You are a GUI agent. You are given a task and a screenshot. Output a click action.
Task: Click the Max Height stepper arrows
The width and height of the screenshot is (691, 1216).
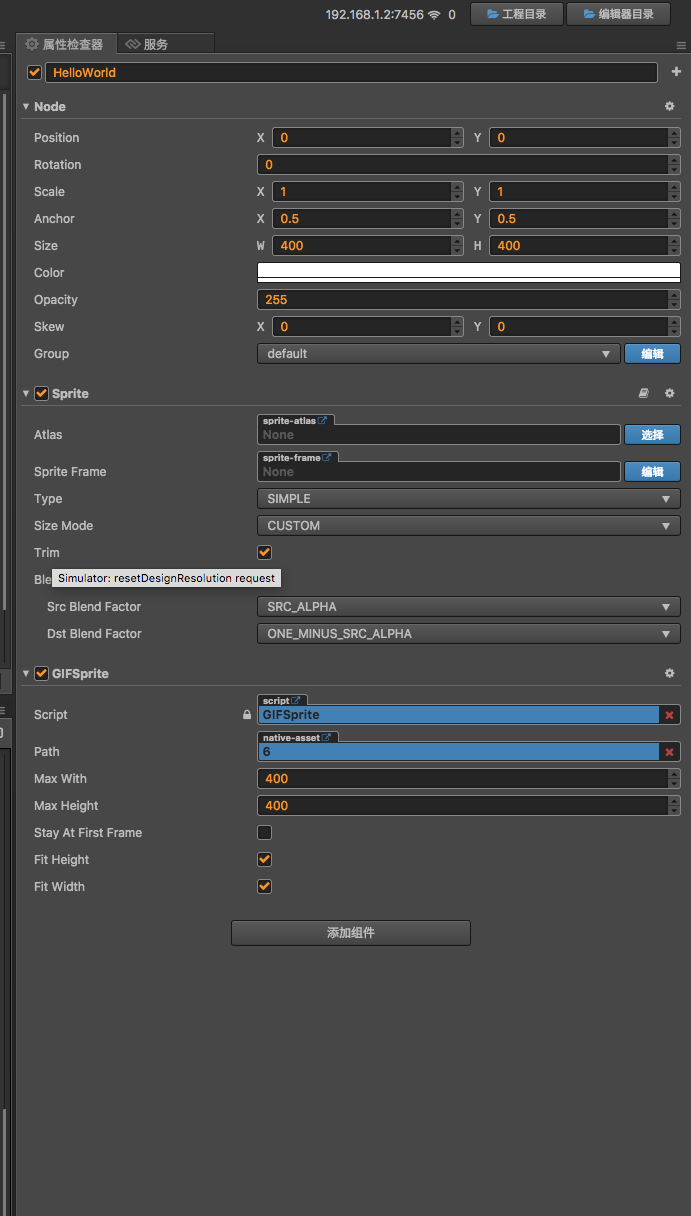click(675, 806)
